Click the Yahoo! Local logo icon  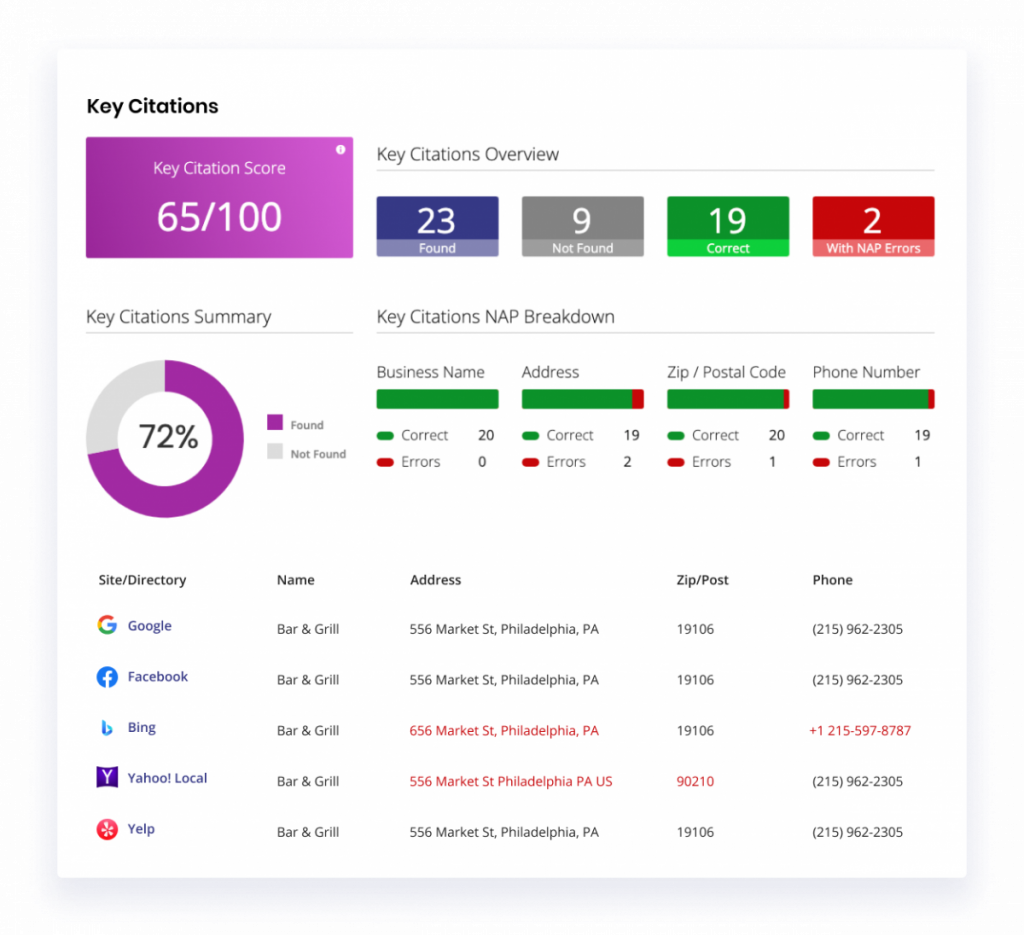107,777
